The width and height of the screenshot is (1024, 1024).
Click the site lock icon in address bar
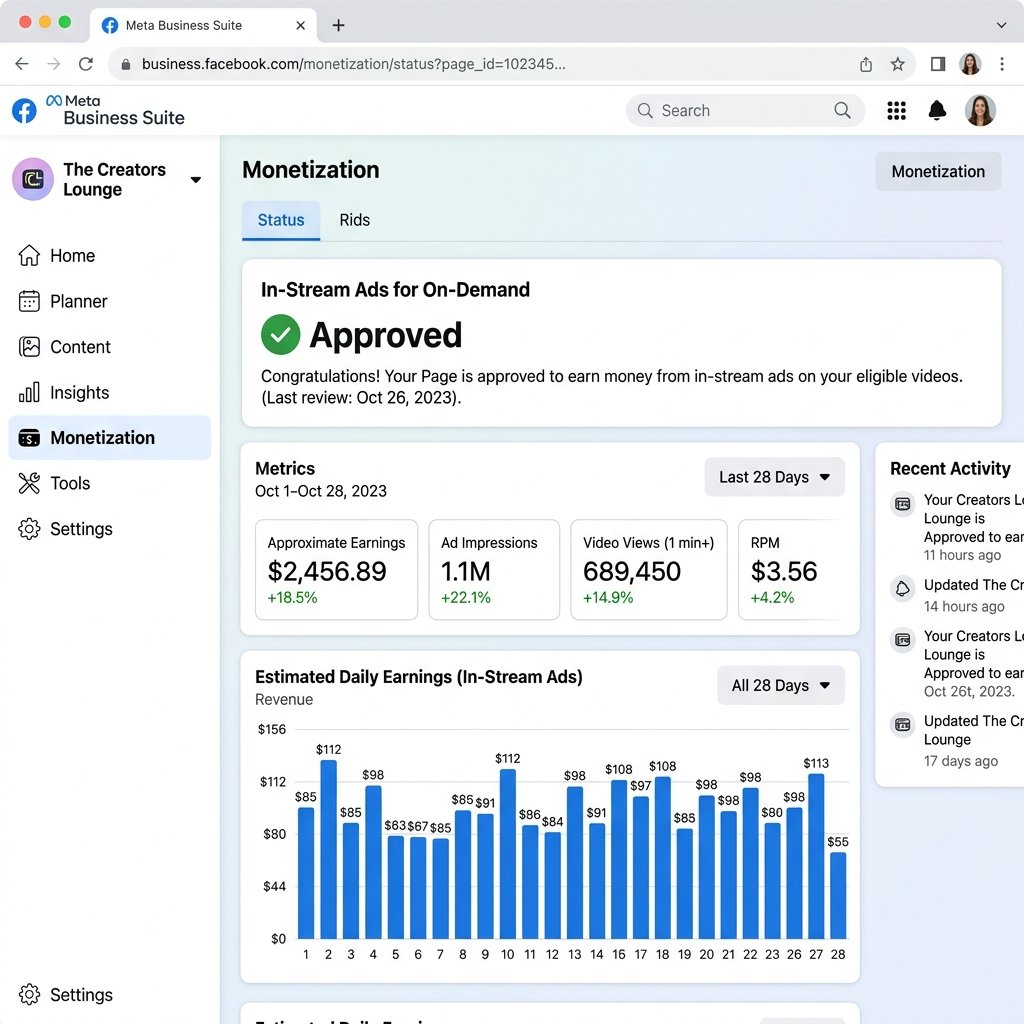point(126,64)
